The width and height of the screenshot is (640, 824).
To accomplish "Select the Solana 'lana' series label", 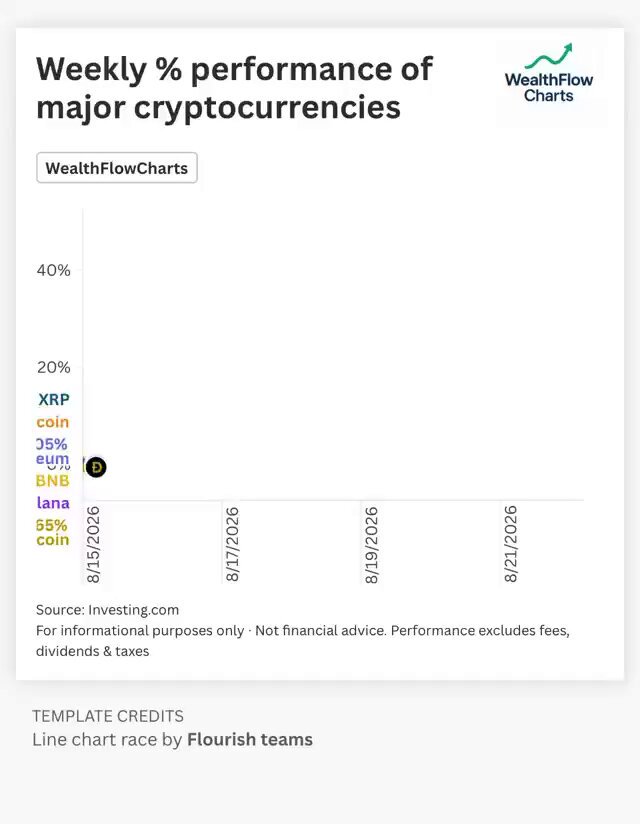I will tap(53, 503).
